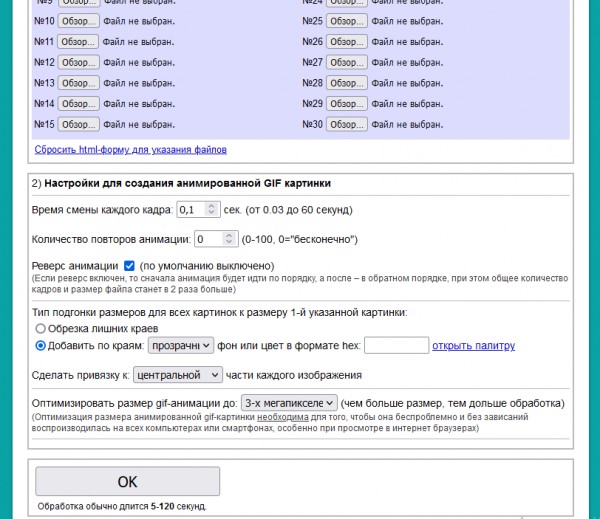This screenshot has height=519, width=600.
Task: Click Обзор next to №14
Action: (78, 104)
